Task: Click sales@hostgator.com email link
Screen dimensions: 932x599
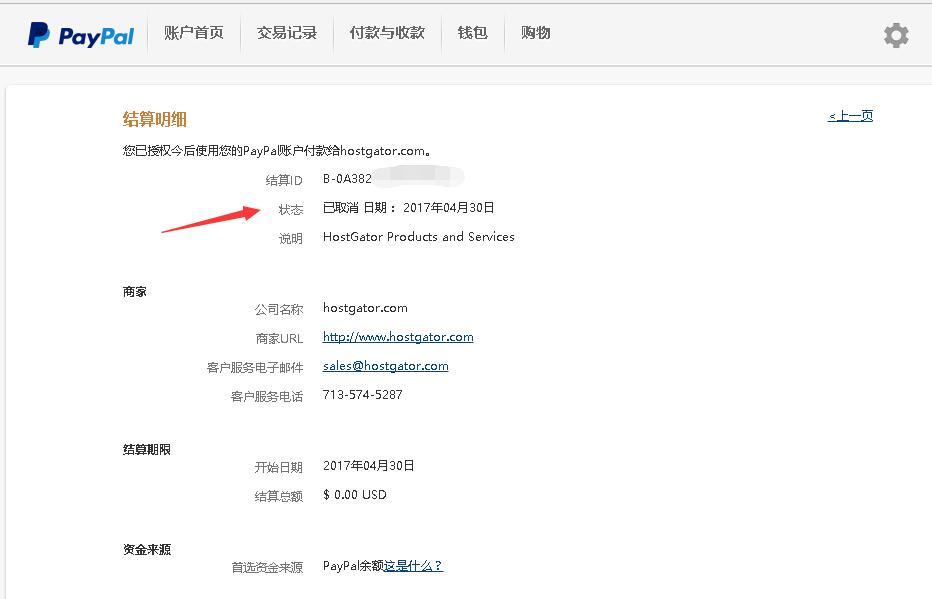Action: coord(386,366)
